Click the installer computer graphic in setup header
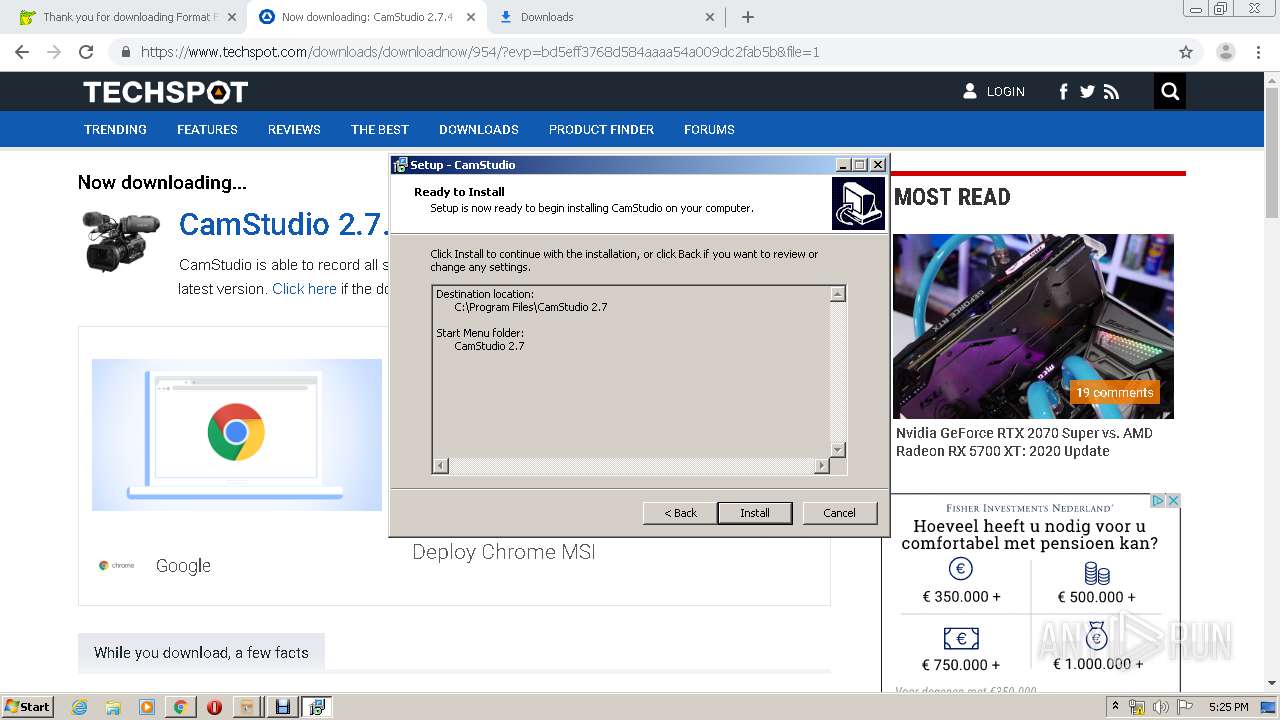The image size is (1280, 720). click(x=858, y=204)
